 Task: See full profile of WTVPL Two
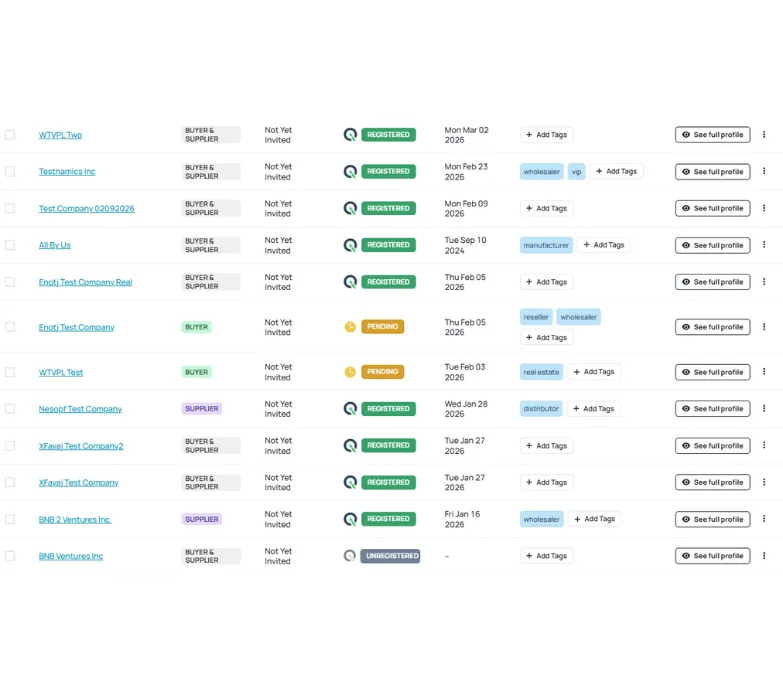click(713, 135)
